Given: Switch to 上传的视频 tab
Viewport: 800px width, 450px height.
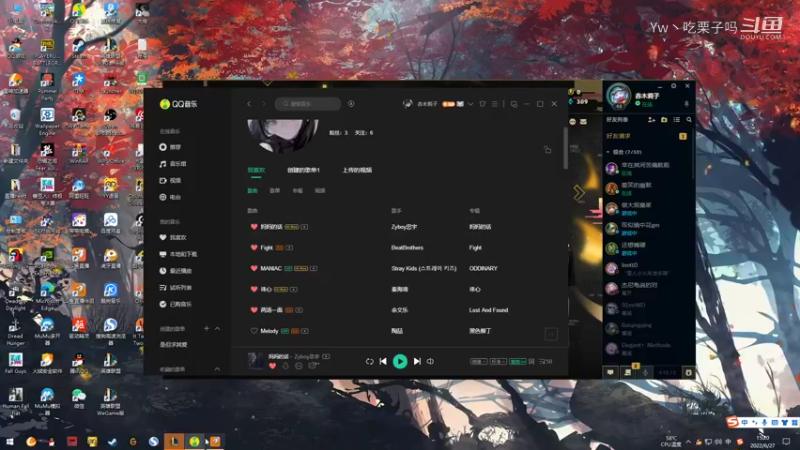Looking at the screenshot, I should (357, 170).
